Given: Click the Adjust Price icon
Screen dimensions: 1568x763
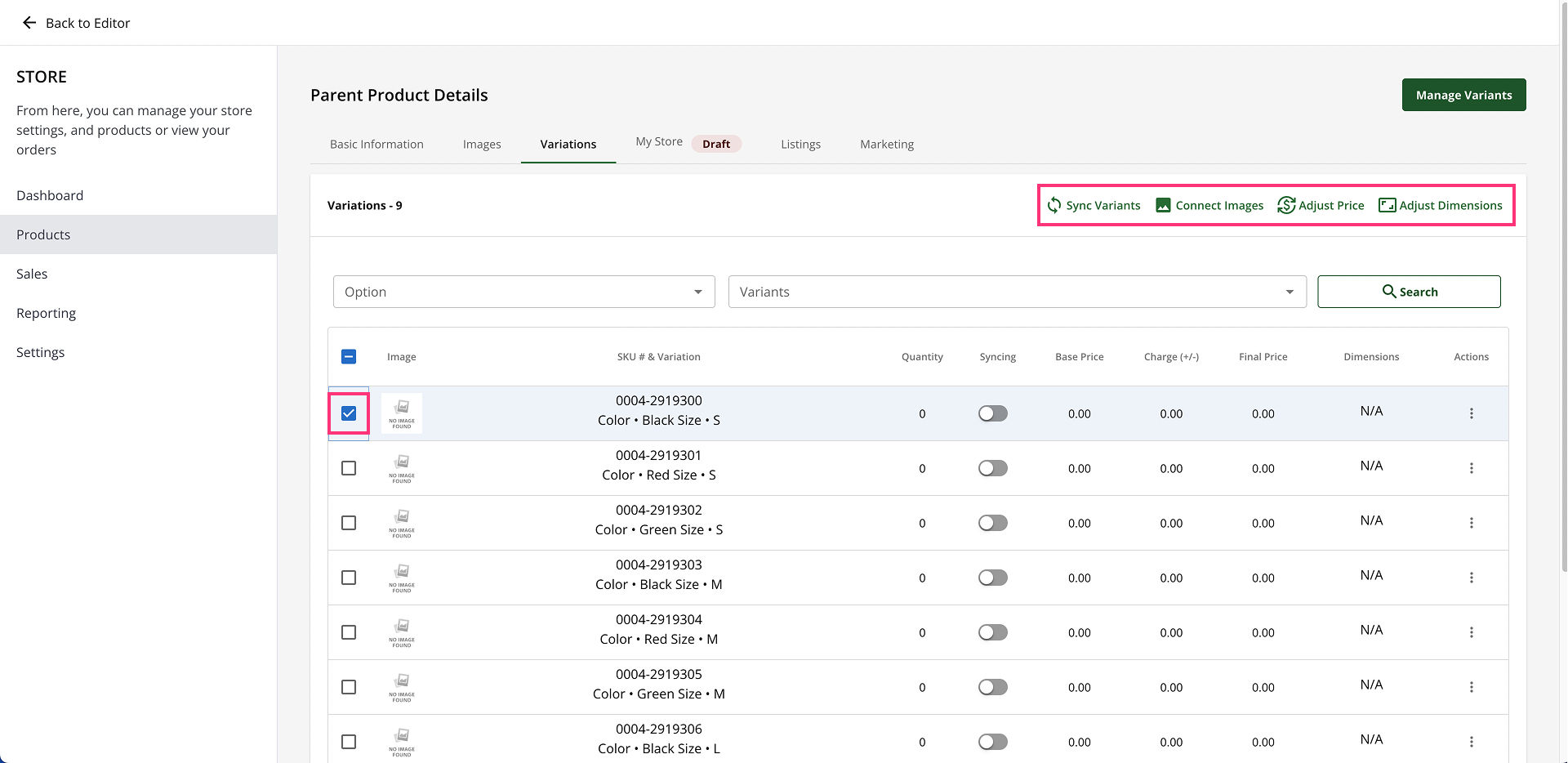Looking at the screenshot, I should click(x=1286, y=205).
